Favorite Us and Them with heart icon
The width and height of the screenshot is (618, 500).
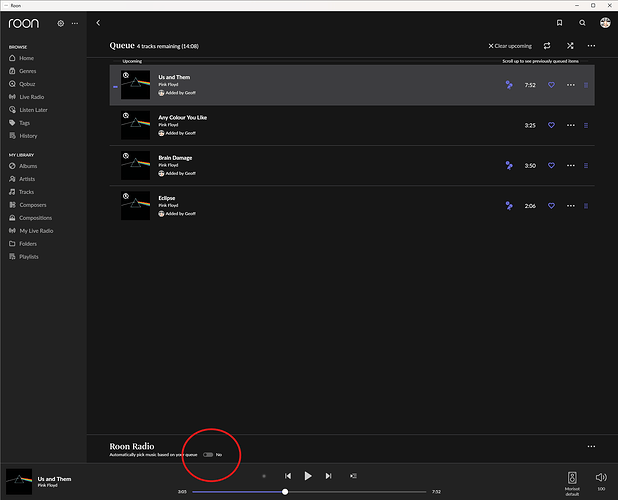pos(551,85)
